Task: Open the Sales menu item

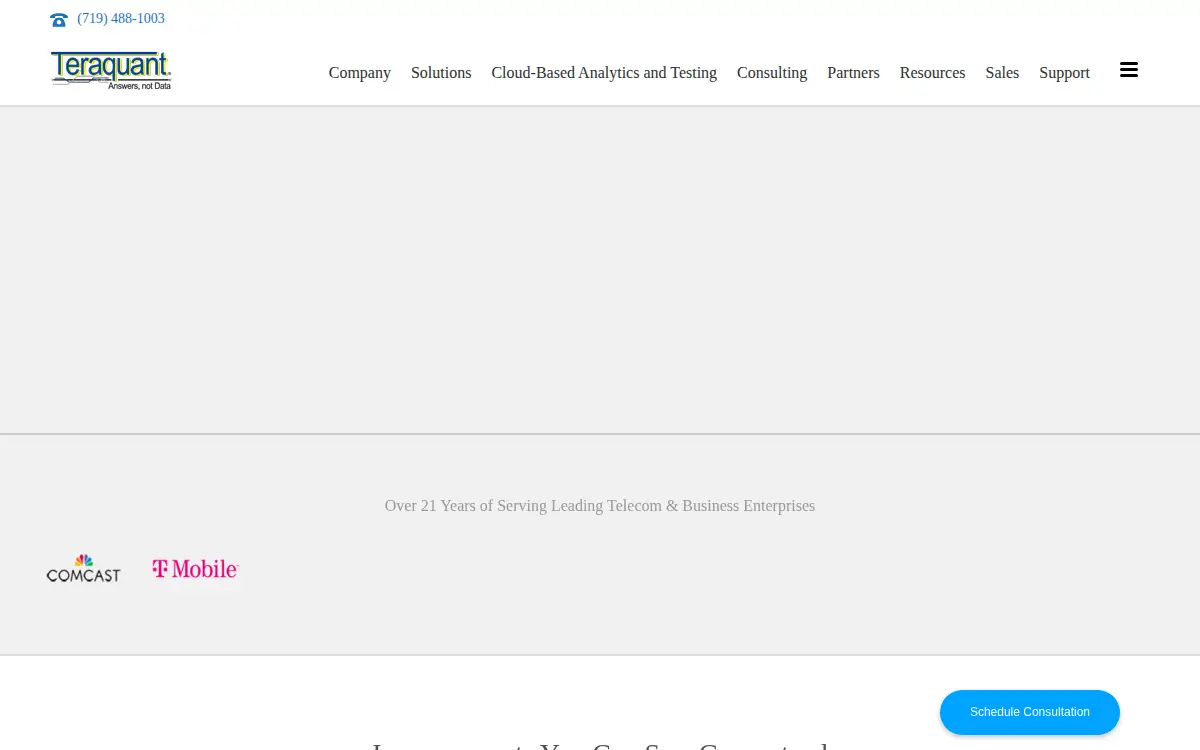Action: (1002, 73)
